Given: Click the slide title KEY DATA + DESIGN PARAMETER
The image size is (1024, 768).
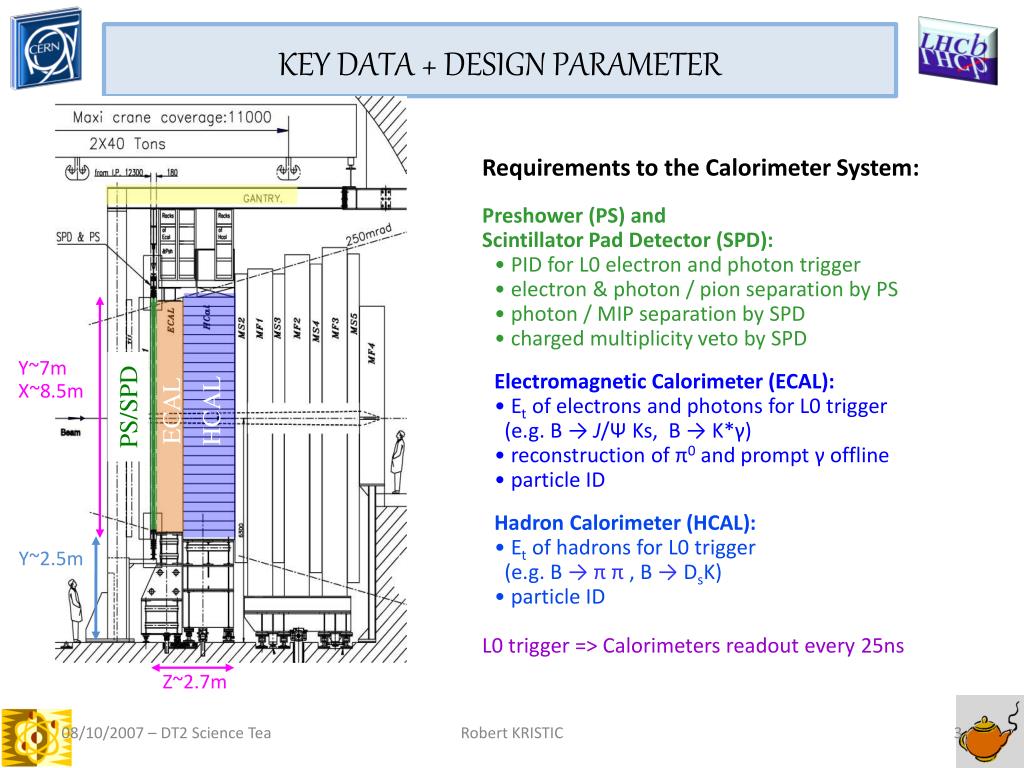Looking at the screenshot, I should pos(500,64).
